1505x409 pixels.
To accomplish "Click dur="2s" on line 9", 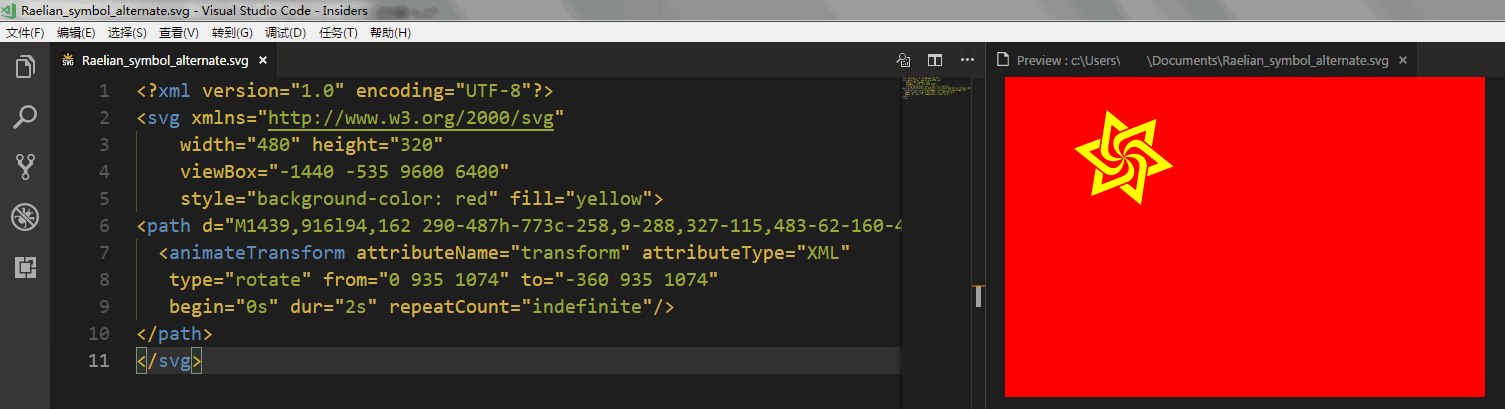I will tap(334, 307).
